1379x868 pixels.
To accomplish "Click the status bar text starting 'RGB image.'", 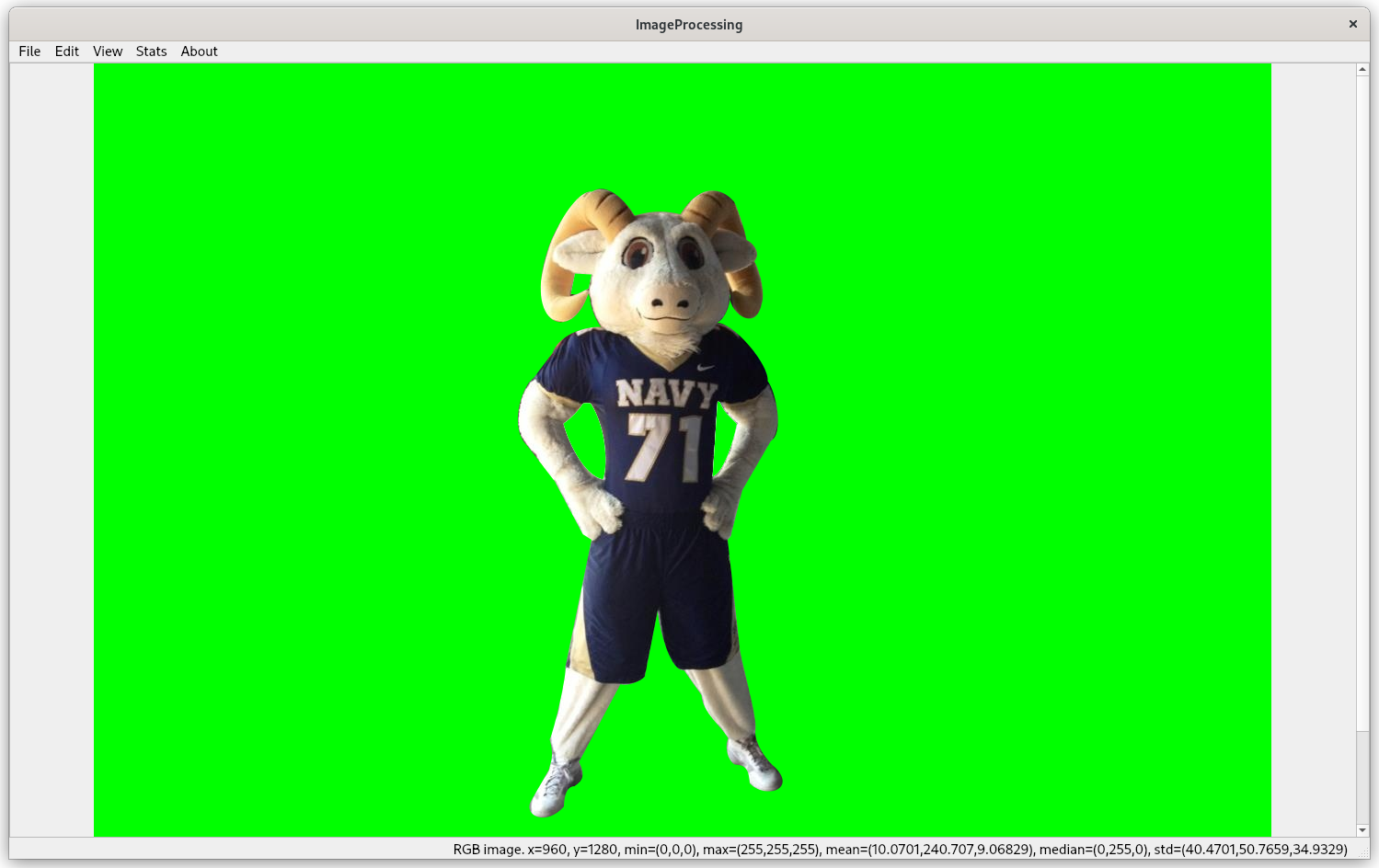I will pyautogui.click(x=900, y=849).
